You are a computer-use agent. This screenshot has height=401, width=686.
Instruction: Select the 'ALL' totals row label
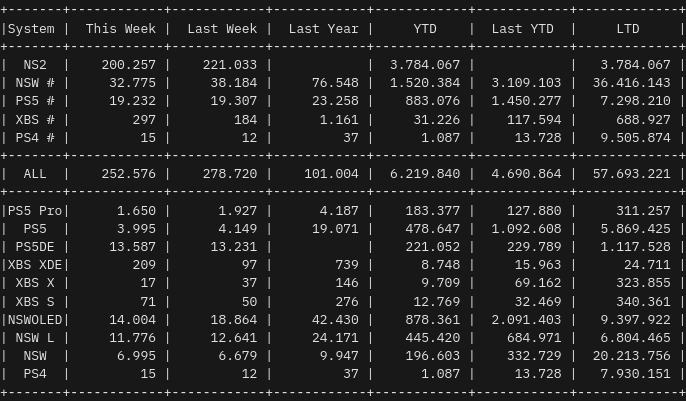point(35,174)
